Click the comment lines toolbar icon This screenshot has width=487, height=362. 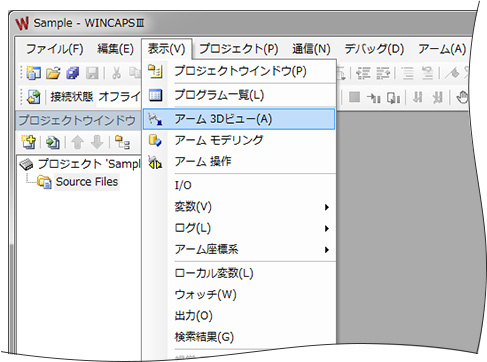[x=407, y=73]
